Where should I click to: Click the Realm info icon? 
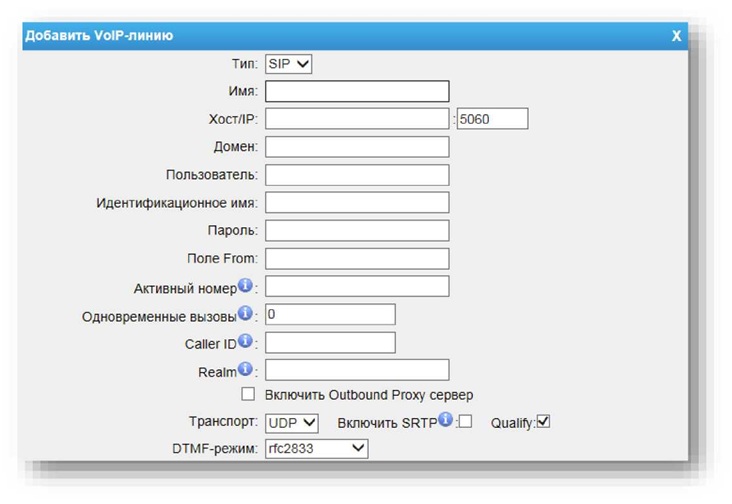(245, 370)
